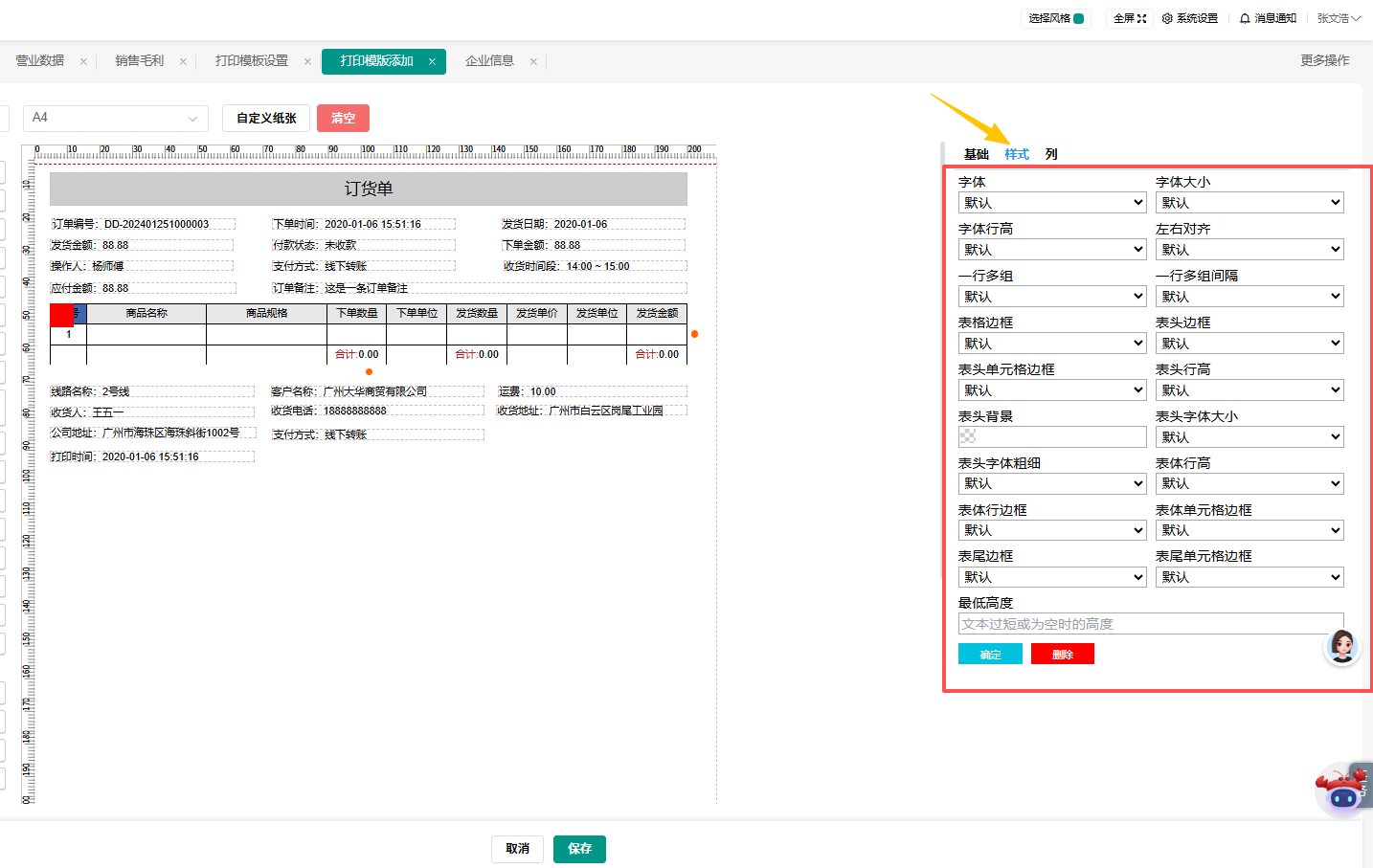Open the 左右对齐 alignment dropdown
1373x868 pixels.
point(1249,250)
